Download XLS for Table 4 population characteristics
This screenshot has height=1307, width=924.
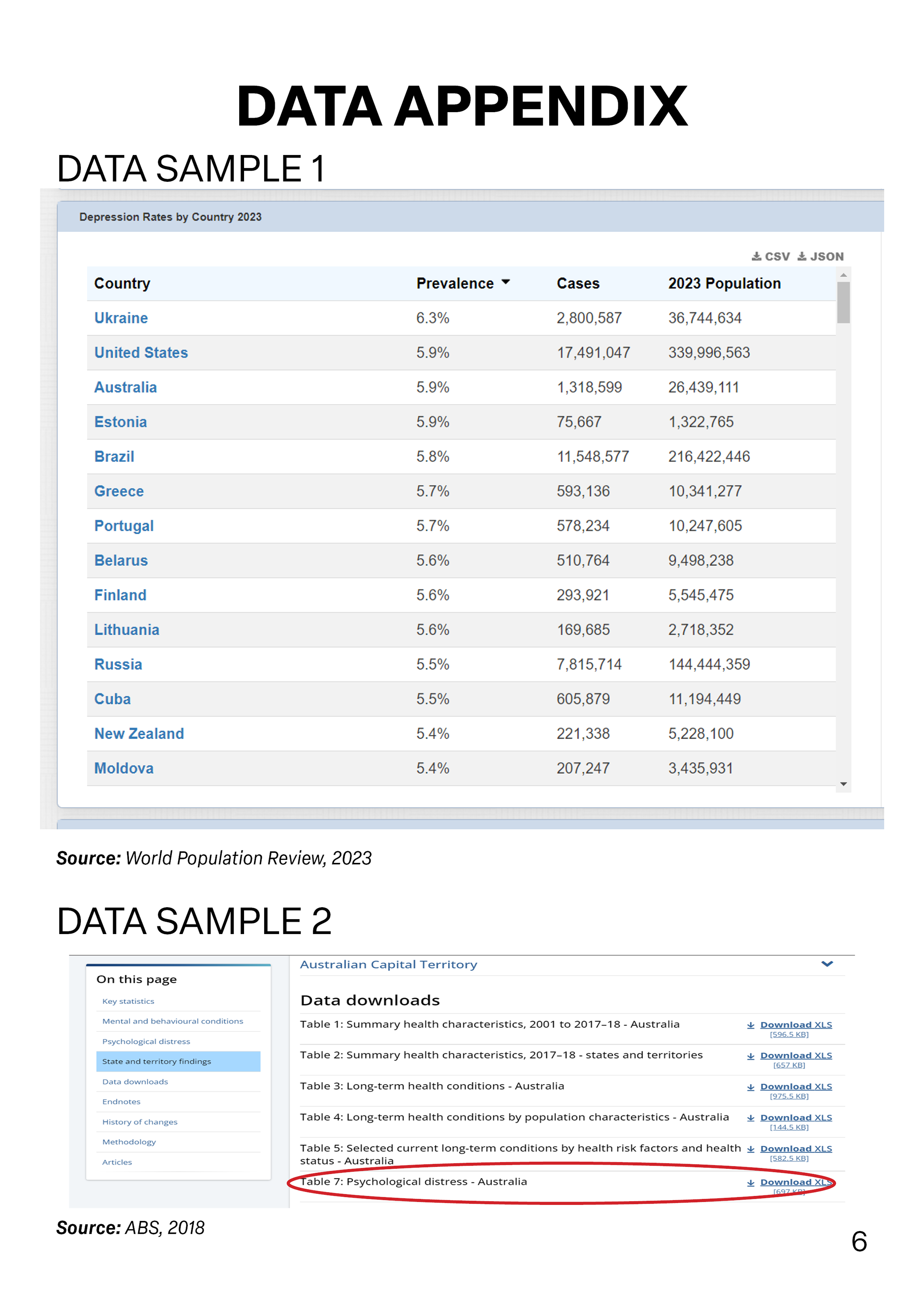(x=796, y=1118)
